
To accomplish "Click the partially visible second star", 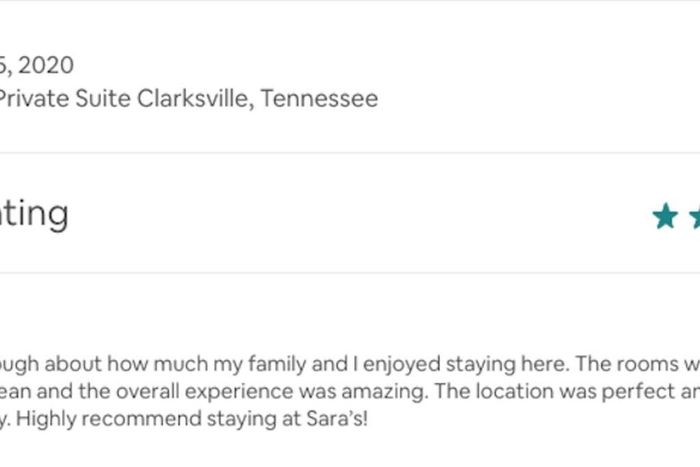I will (694, 216).
